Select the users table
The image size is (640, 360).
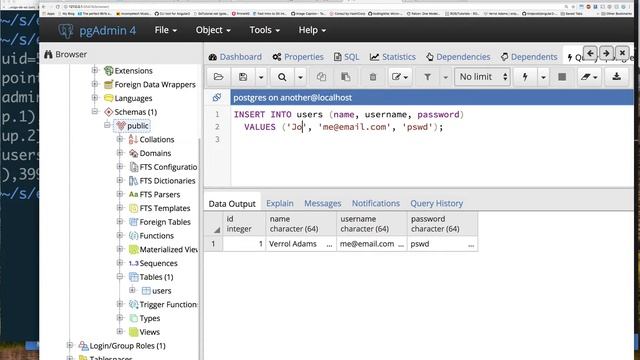click(x=161, y=291)
